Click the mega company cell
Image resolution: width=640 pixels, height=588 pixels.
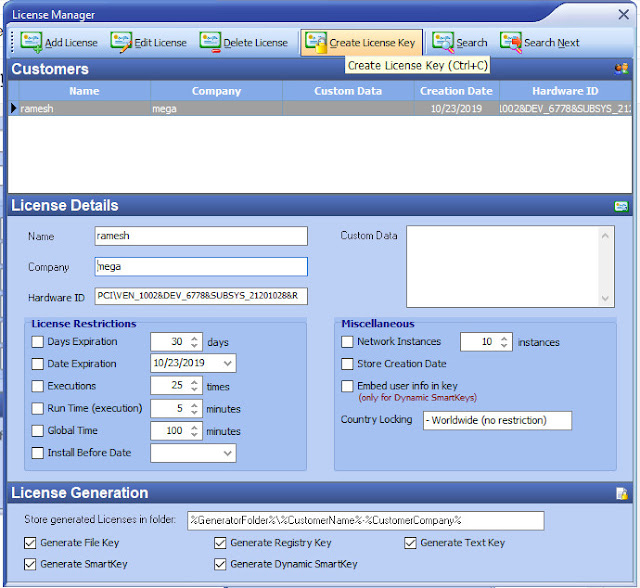point(216,109)
